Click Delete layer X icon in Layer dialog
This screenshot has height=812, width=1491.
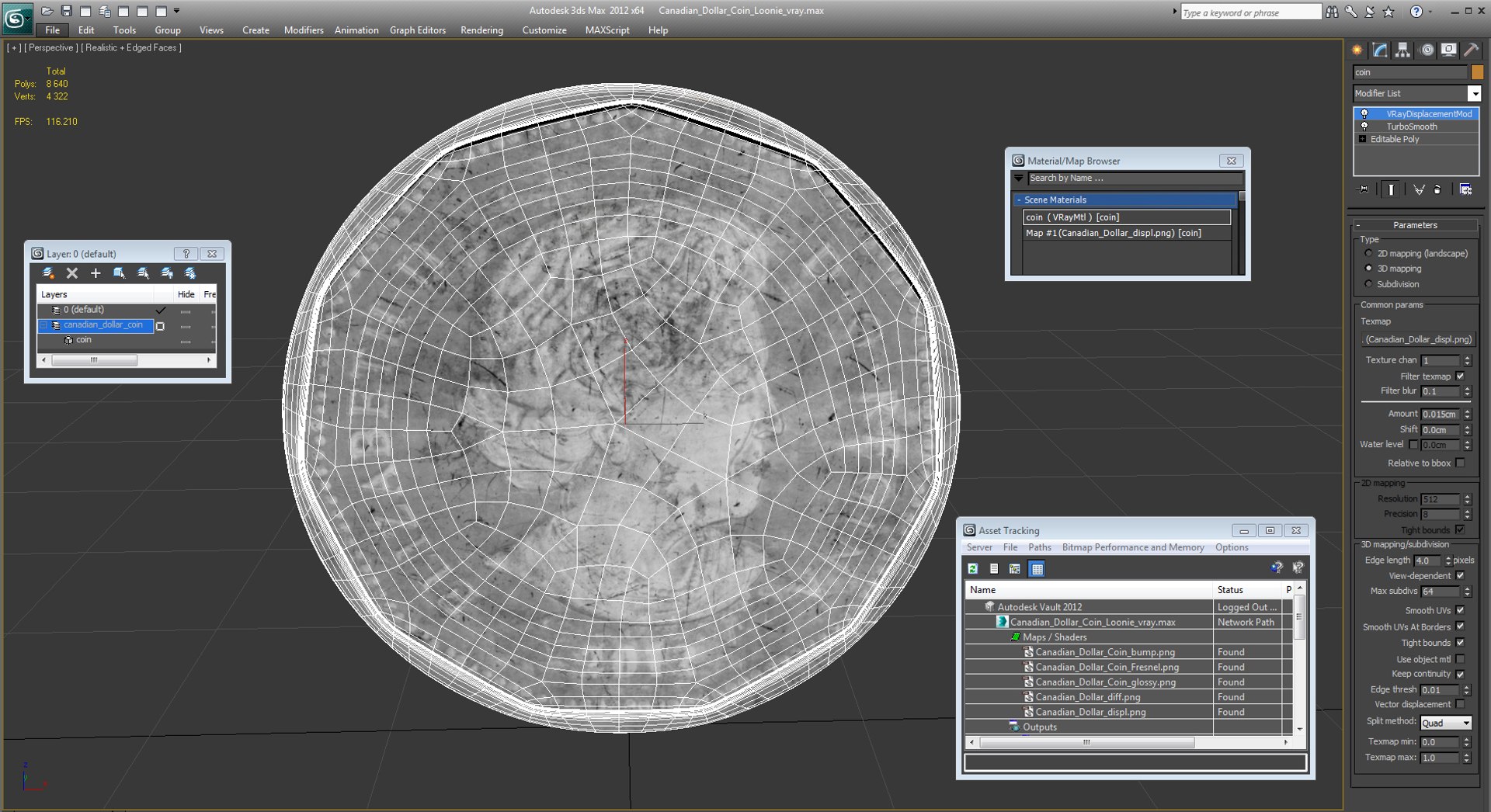72,273
